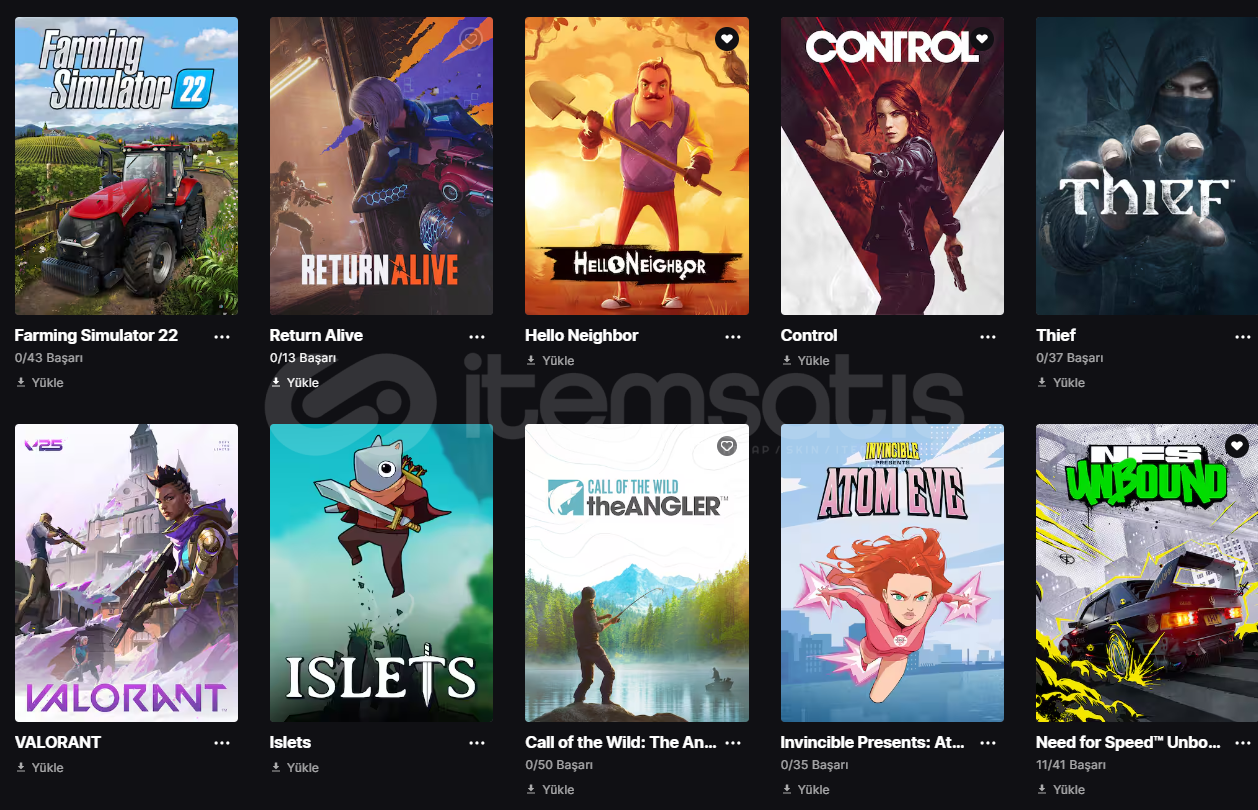1258x810 pixels.
Task: Toggle favorite heart on Control cover
Action: coord(982,39)
